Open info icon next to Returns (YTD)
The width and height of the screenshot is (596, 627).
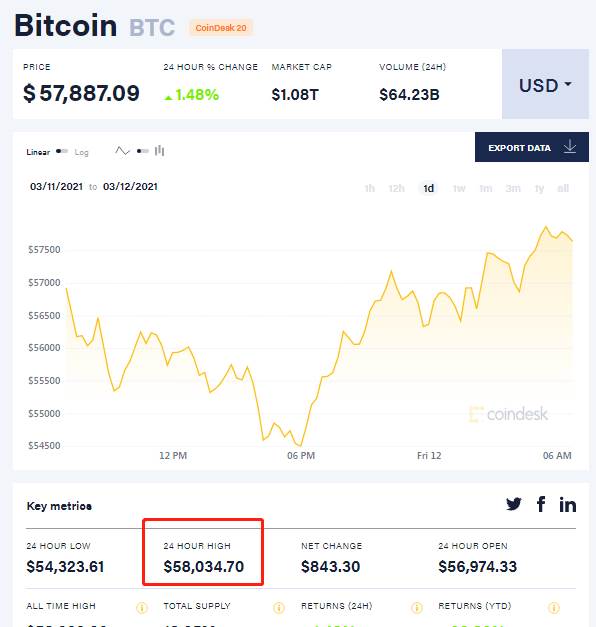tap(554, 608)
